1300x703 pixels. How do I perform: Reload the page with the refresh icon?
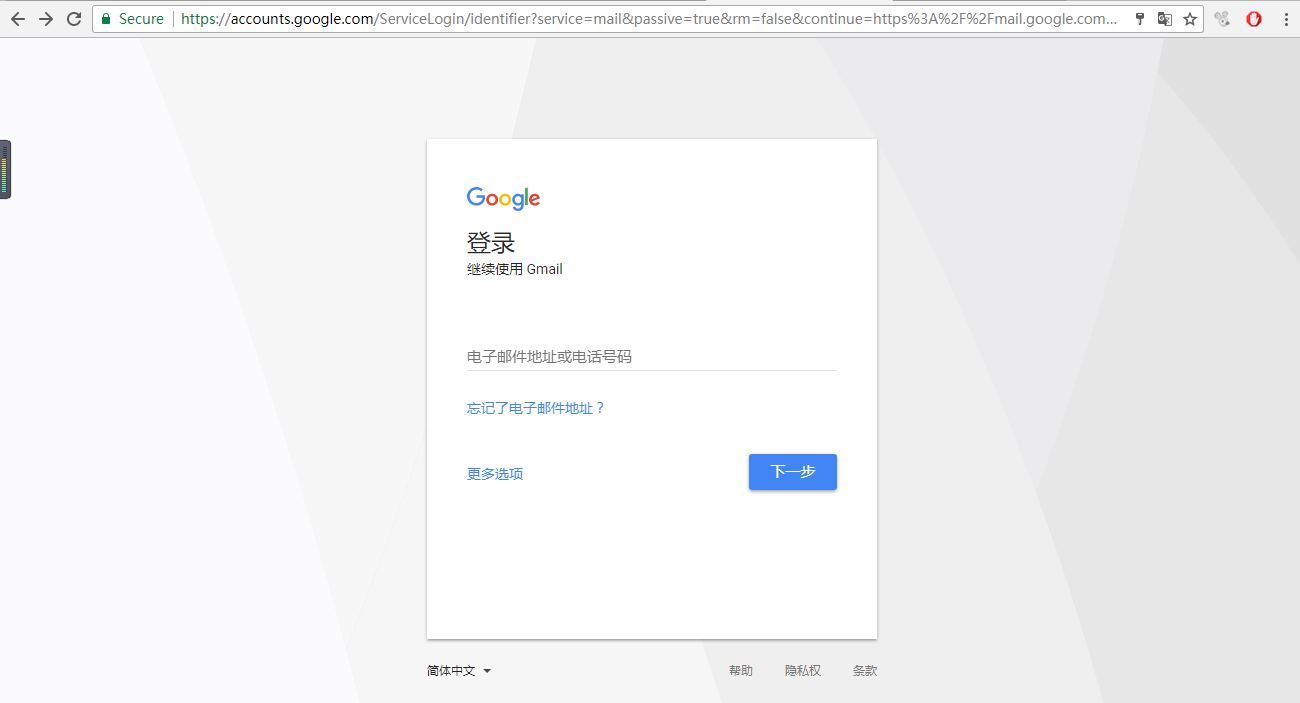point(72,18)
